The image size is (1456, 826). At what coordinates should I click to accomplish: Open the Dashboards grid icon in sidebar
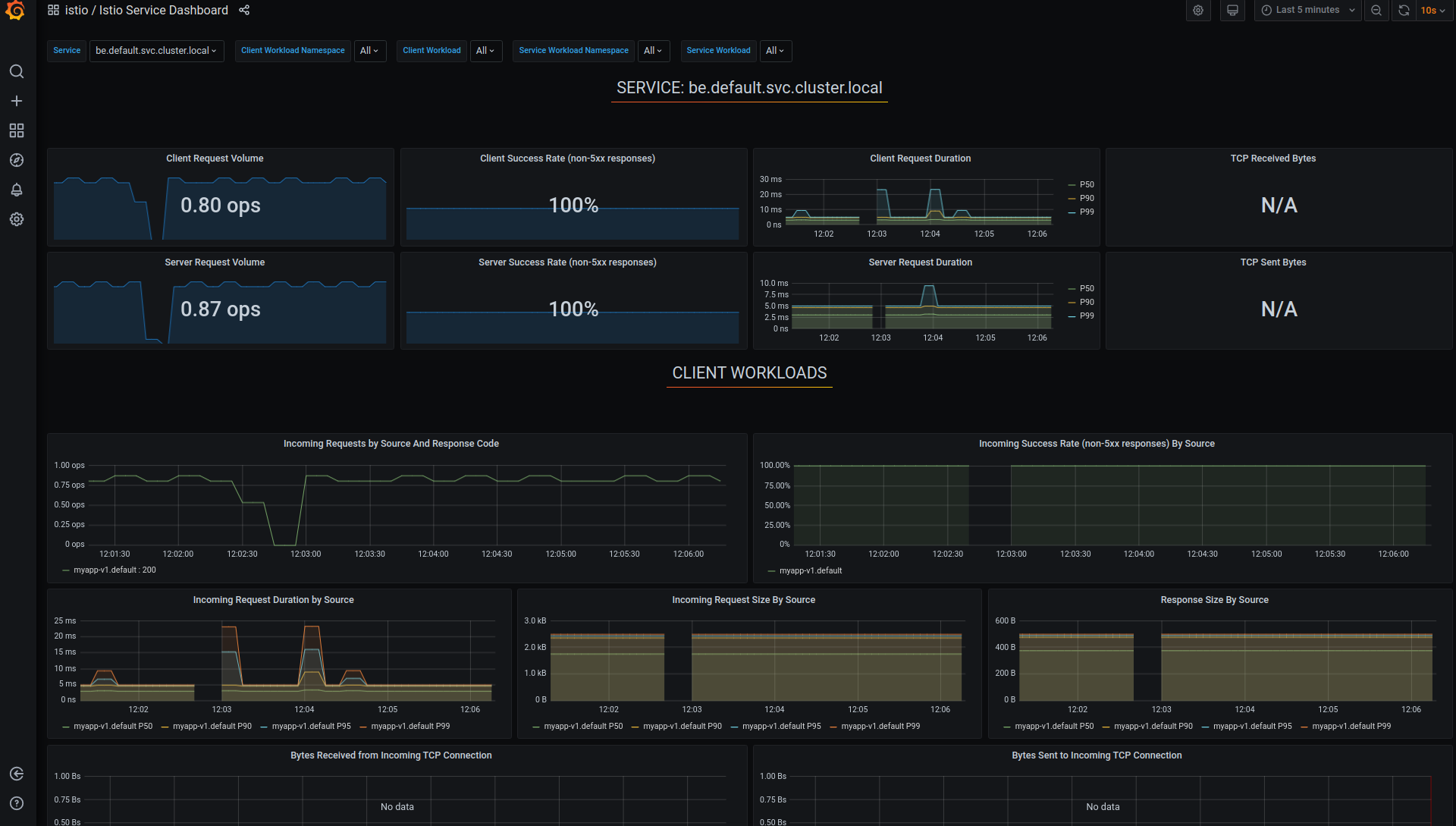click(x=17, y=130)
